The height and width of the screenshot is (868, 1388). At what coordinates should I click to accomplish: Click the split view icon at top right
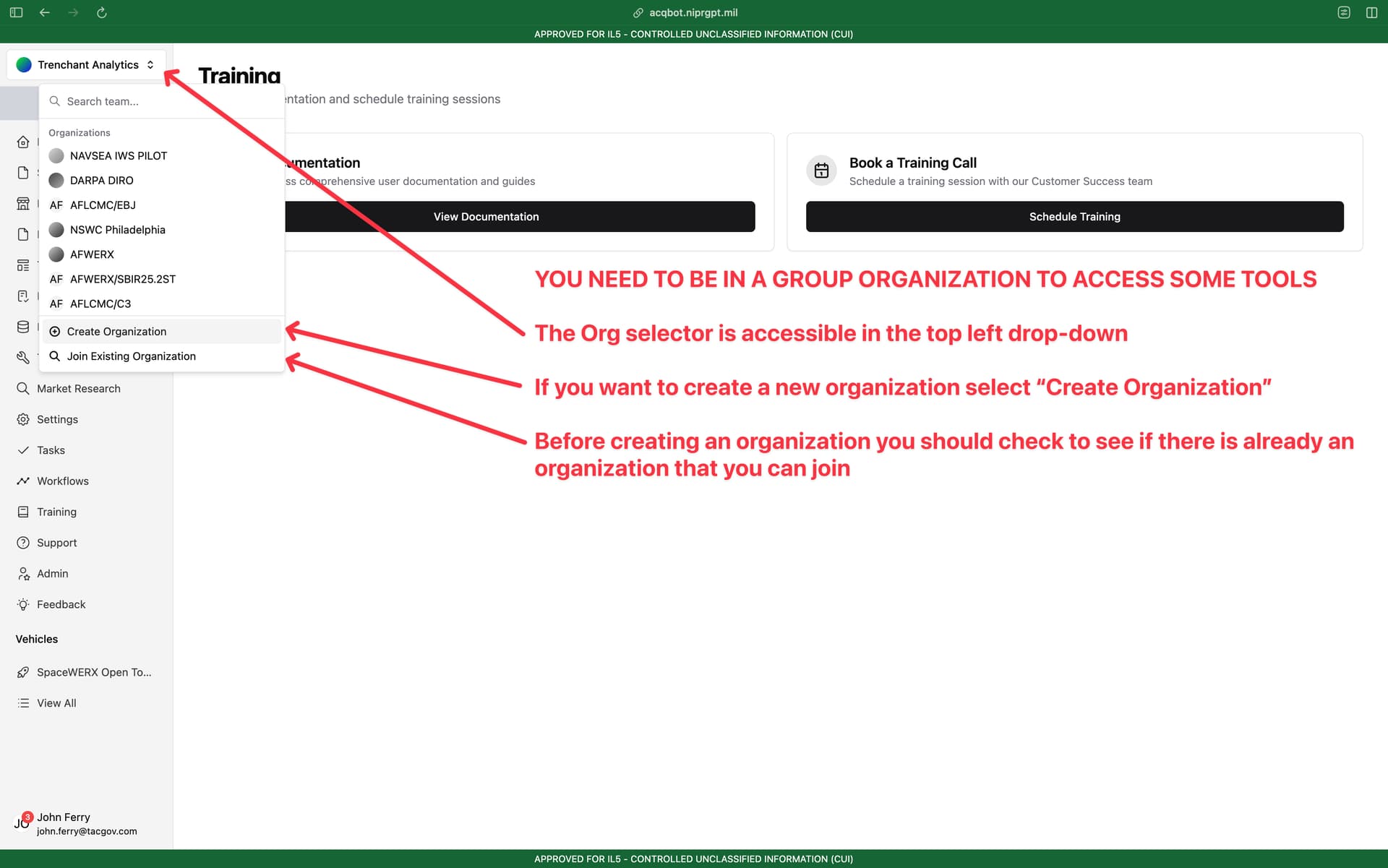[x=1371, y=12]
